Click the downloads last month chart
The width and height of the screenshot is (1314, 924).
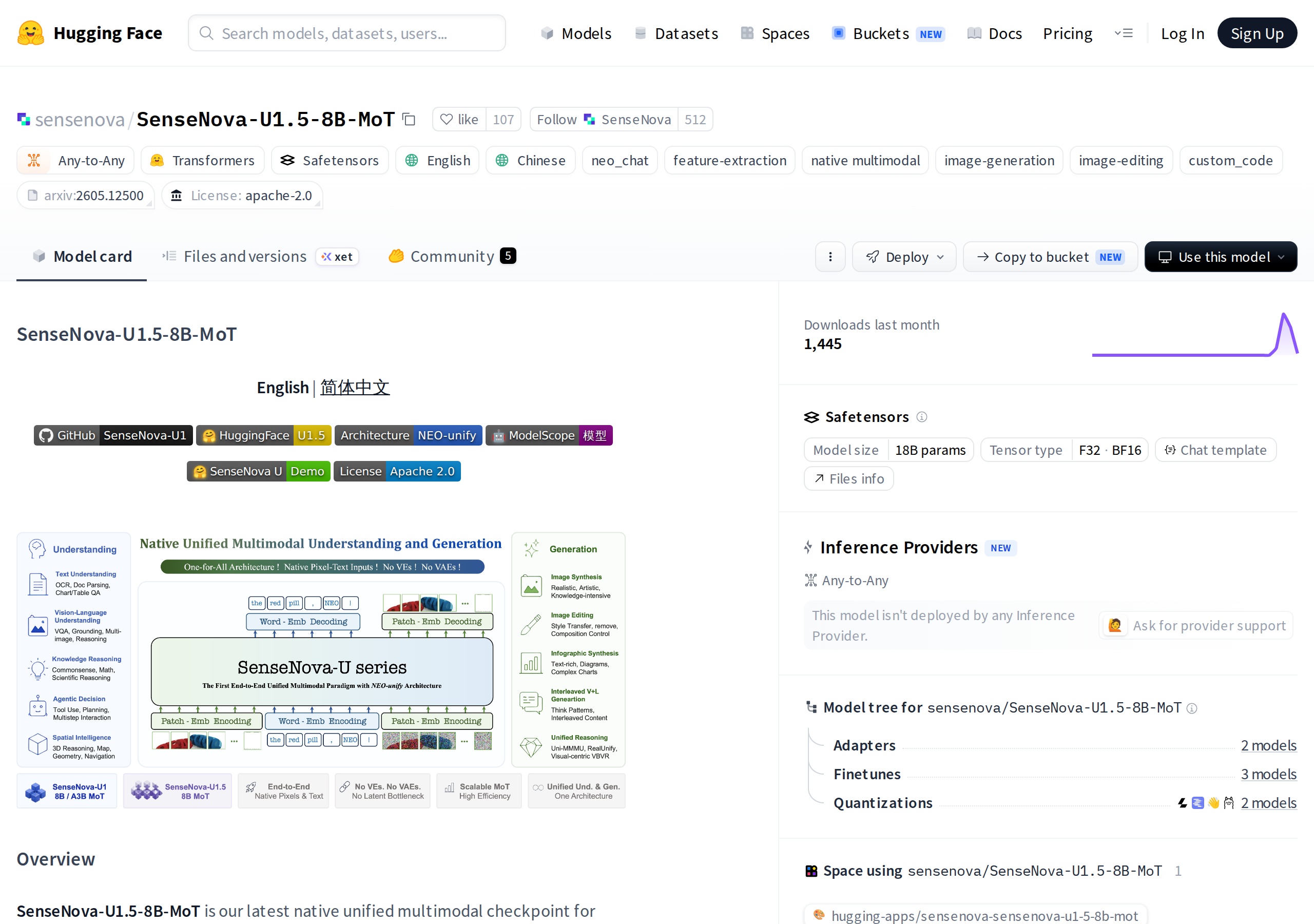(x=1194, y=334)
